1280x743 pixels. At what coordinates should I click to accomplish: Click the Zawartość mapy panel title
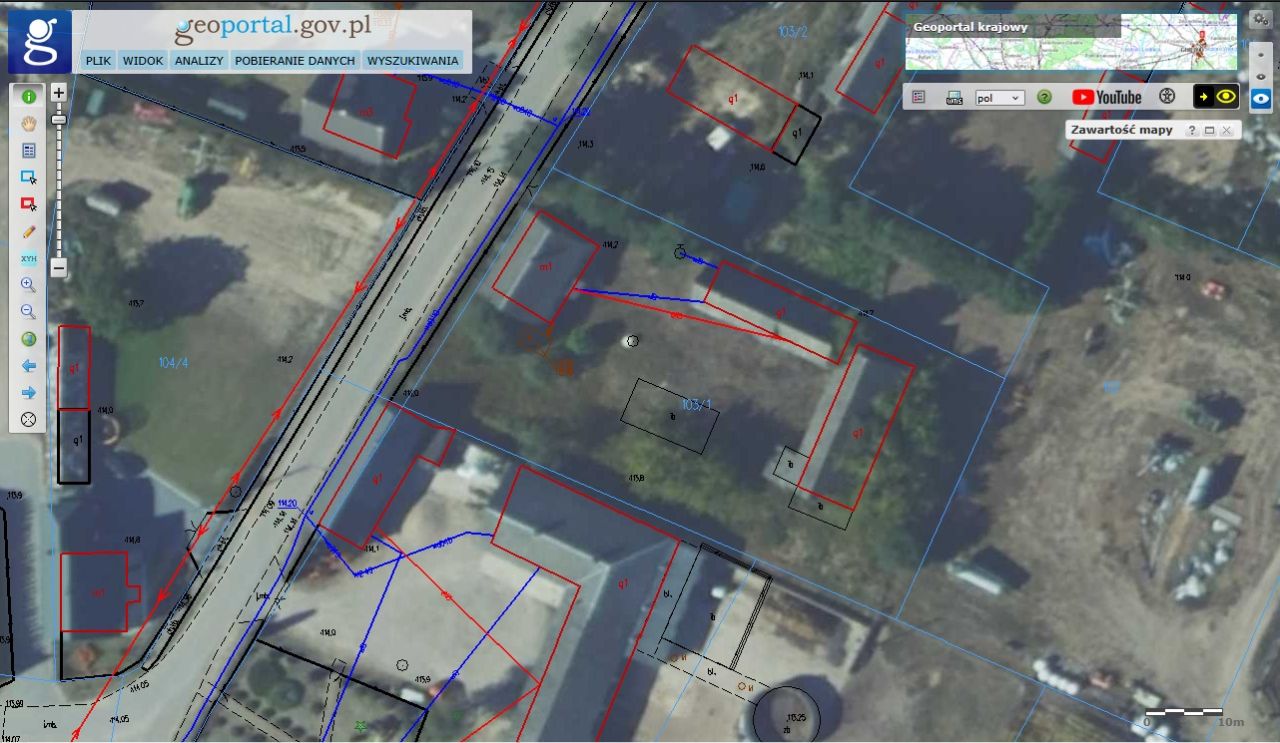[x=1121, y=130]
